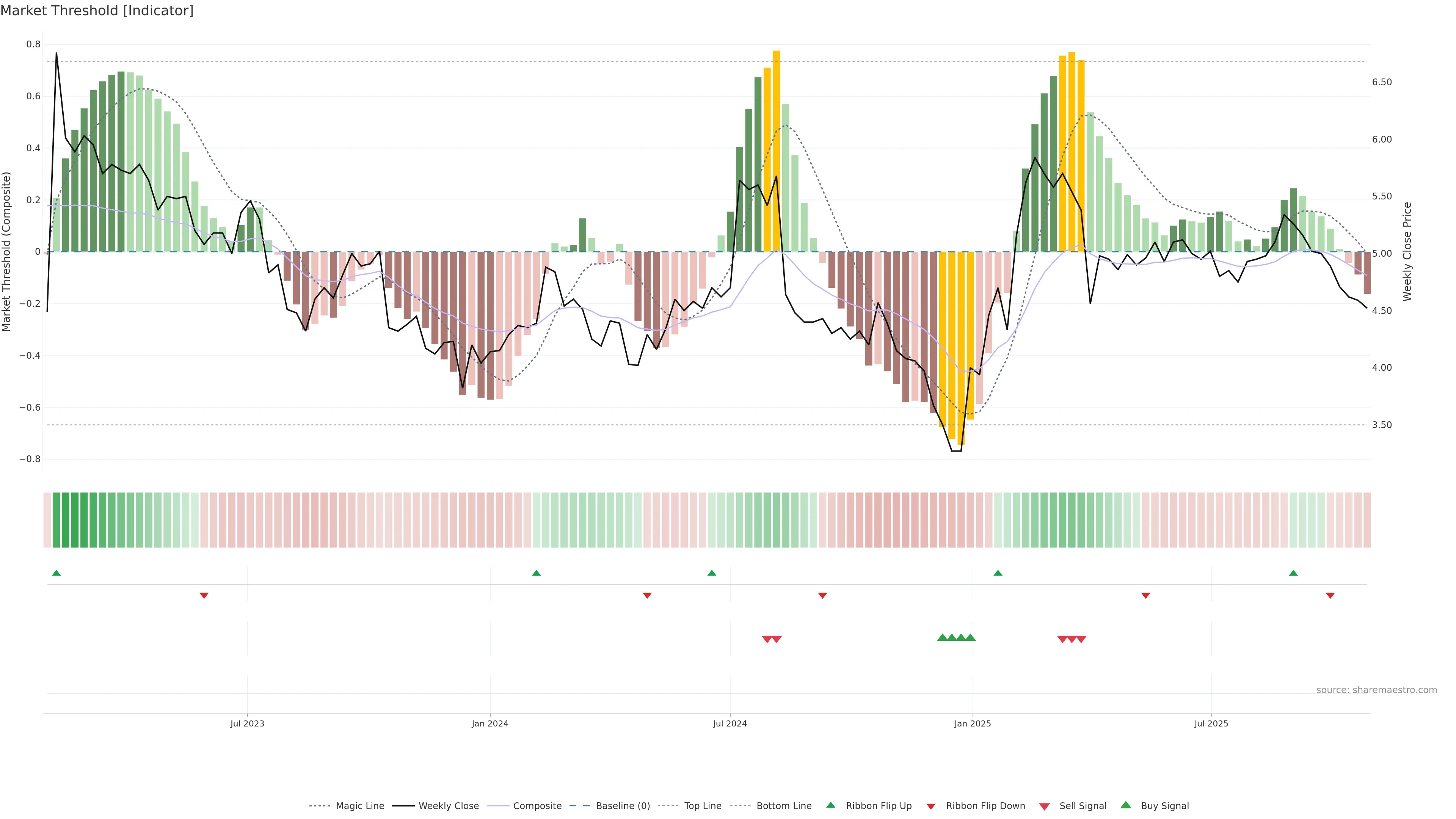This screenshot has height=819, width=1456.
Task: Click Sell Signal legend marker
Action: click(x=1044, y=806)
